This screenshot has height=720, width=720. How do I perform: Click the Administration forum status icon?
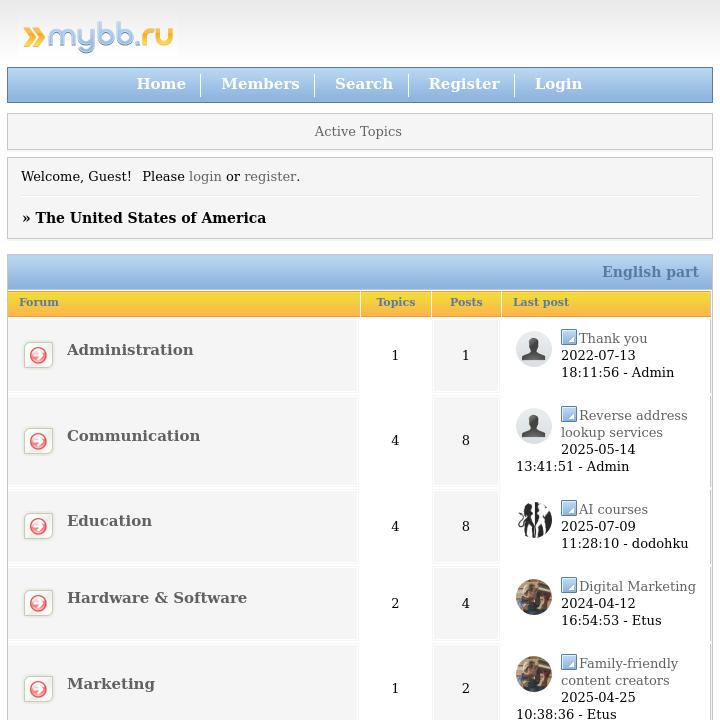point(38,355)
